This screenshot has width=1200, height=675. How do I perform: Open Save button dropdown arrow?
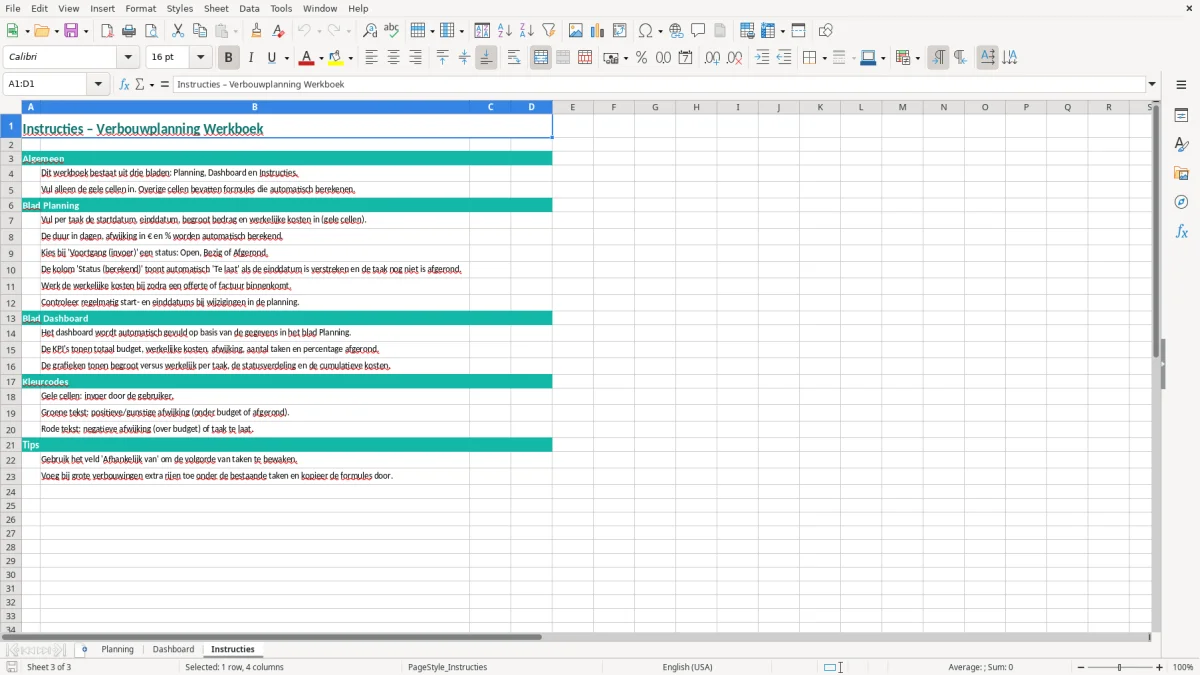click(85, 31)
